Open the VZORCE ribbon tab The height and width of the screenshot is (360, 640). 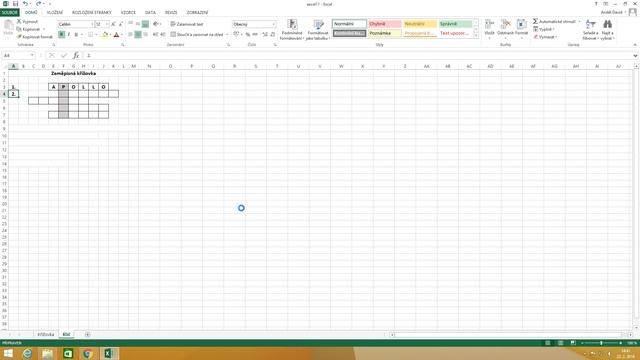pos(128,13)
